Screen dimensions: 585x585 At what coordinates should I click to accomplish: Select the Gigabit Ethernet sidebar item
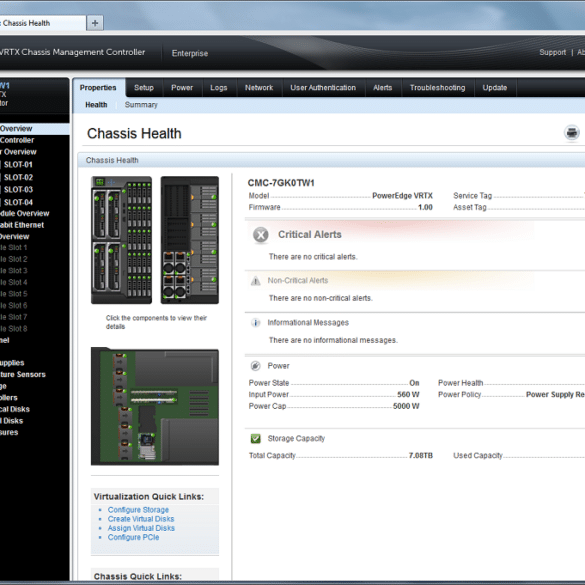pyautogui.click(x=22, y=225)
